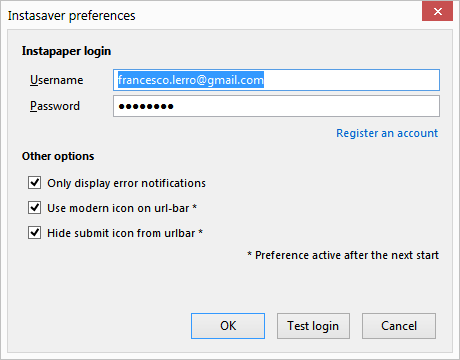Click the Test login button
Viewport: 460px width, 360px height.
[x=313, y=326]
